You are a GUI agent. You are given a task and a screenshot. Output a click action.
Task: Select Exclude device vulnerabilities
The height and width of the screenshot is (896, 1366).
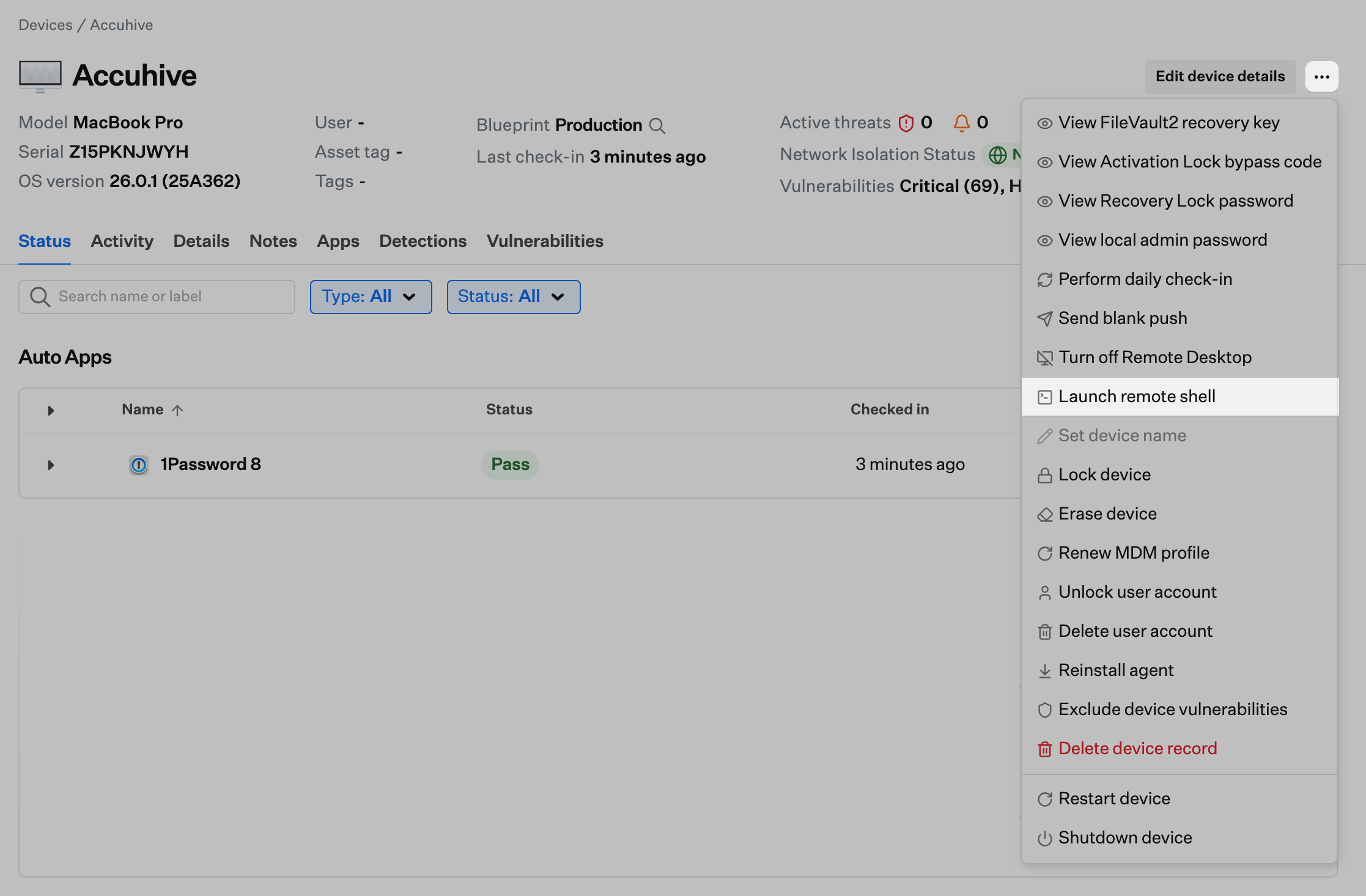coord(1179,710)
